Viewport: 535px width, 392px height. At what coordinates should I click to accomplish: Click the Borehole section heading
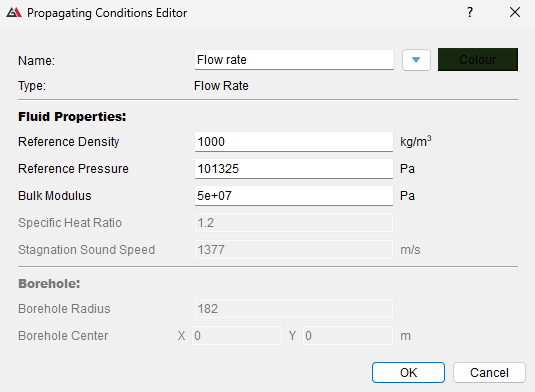pyautogui.click(x=49, y=284)
